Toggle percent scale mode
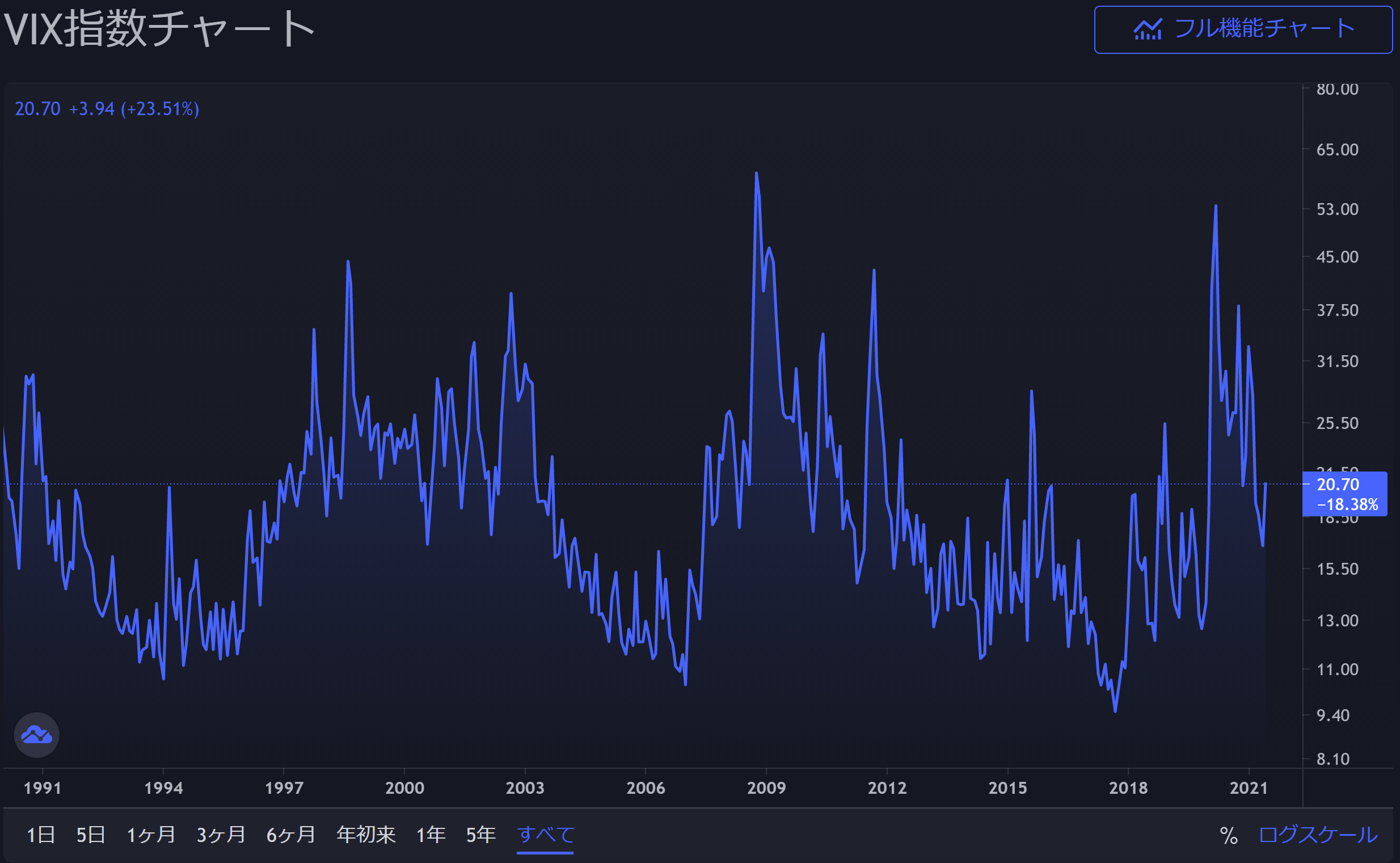 point(1228,836)
